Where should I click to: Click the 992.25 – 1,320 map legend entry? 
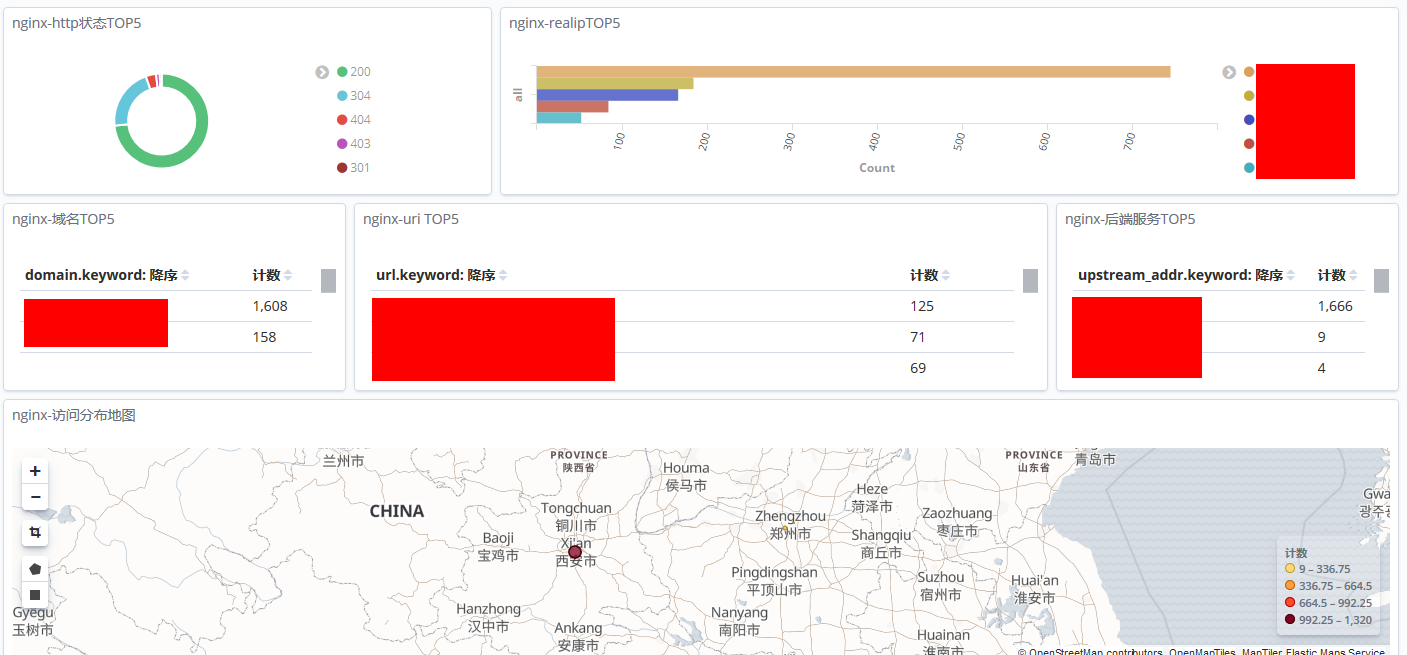tap(1328, 620)
